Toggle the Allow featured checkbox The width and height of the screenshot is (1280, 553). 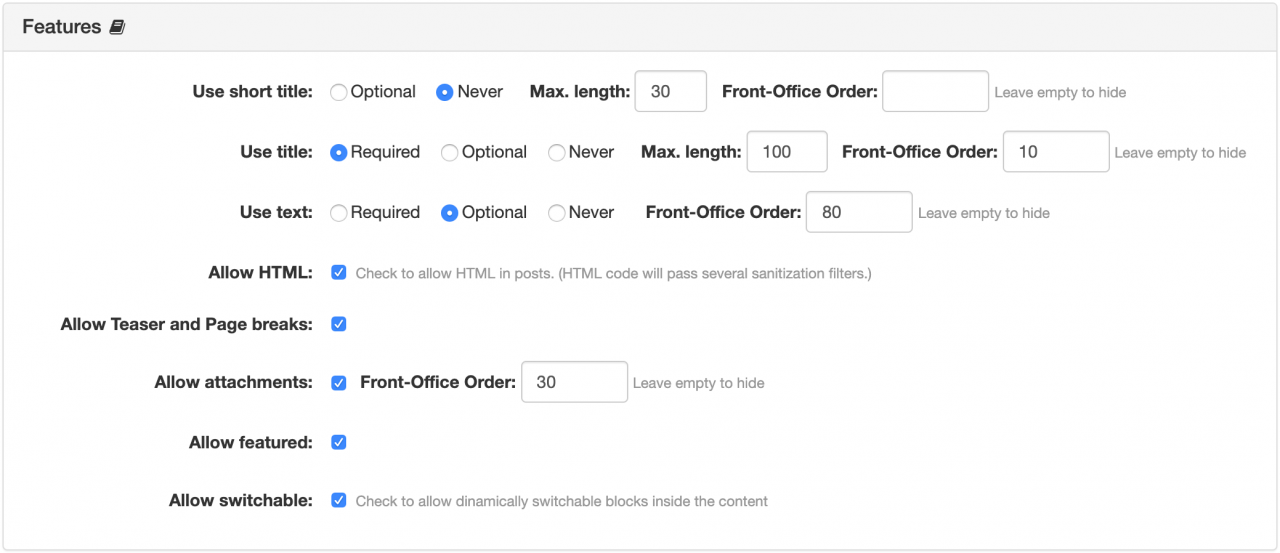coord(339,442)
